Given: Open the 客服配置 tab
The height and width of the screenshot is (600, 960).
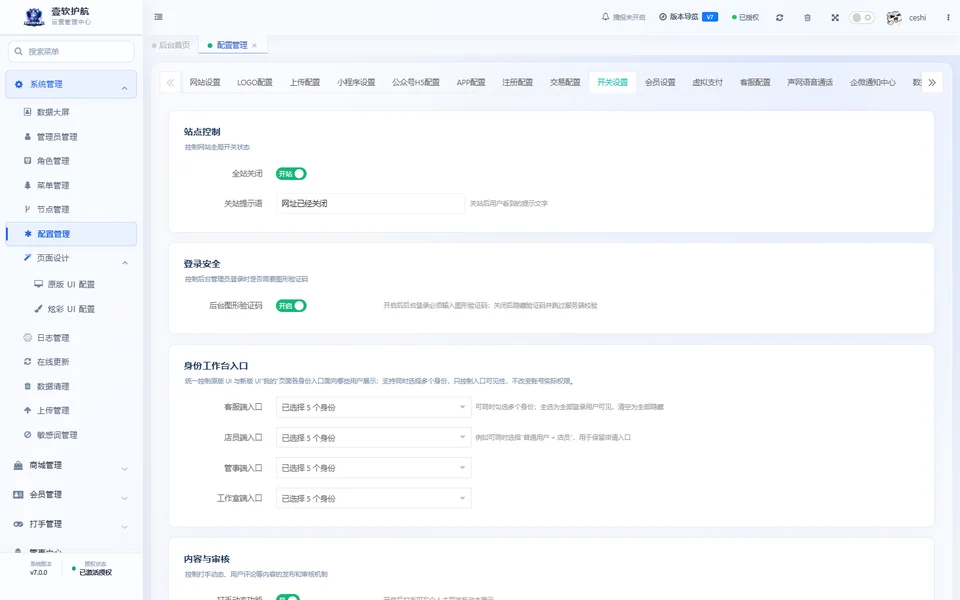Looking at the screenshot, I should pos(755,82).
